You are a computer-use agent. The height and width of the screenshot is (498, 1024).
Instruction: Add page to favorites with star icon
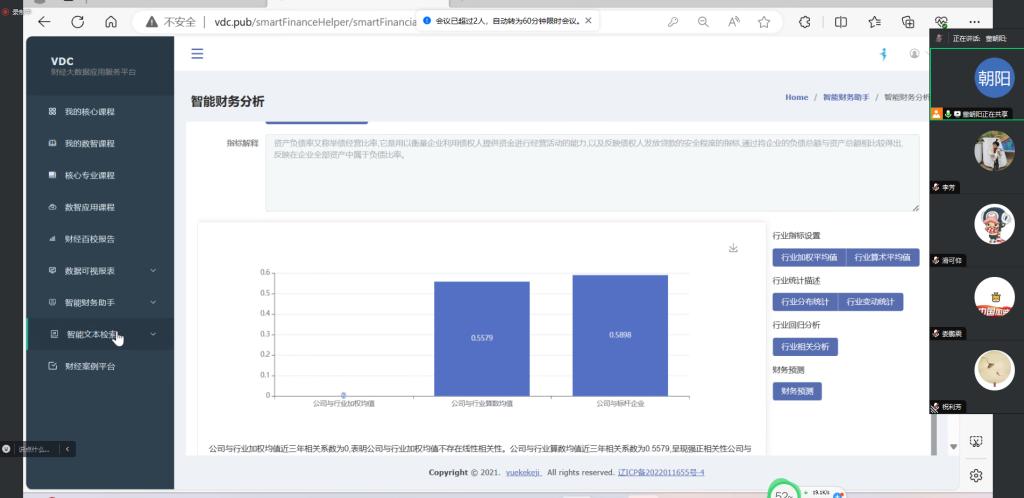[764, 21]
